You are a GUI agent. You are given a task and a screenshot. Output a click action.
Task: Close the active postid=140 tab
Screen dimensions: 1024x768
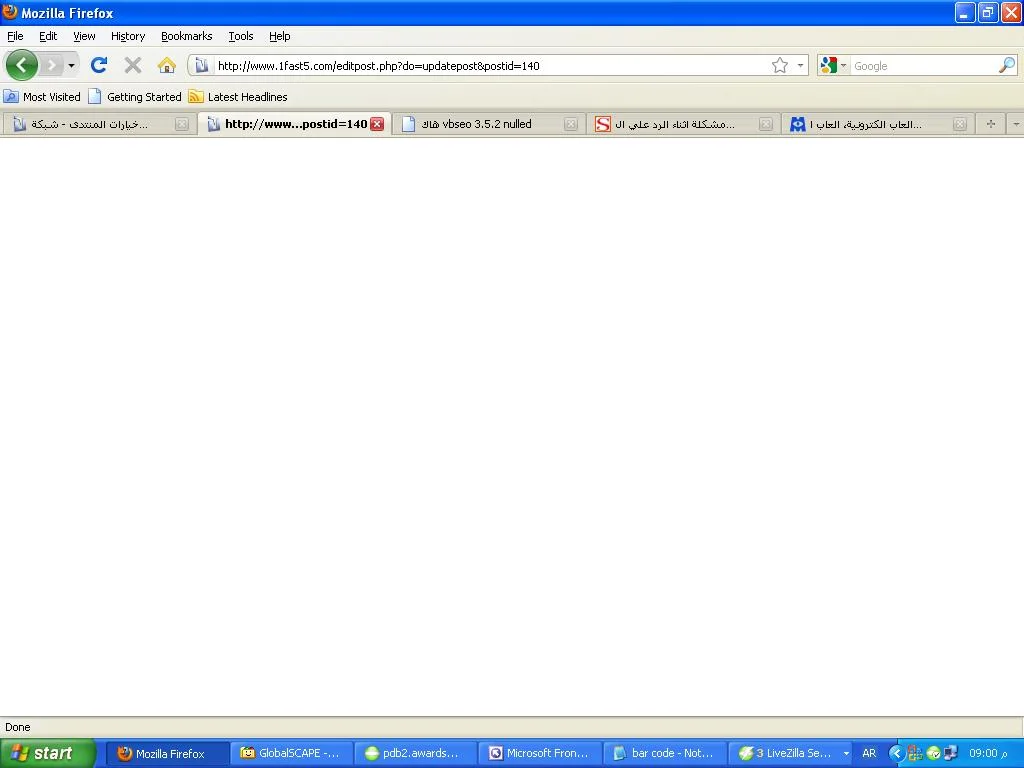(377, 124)
